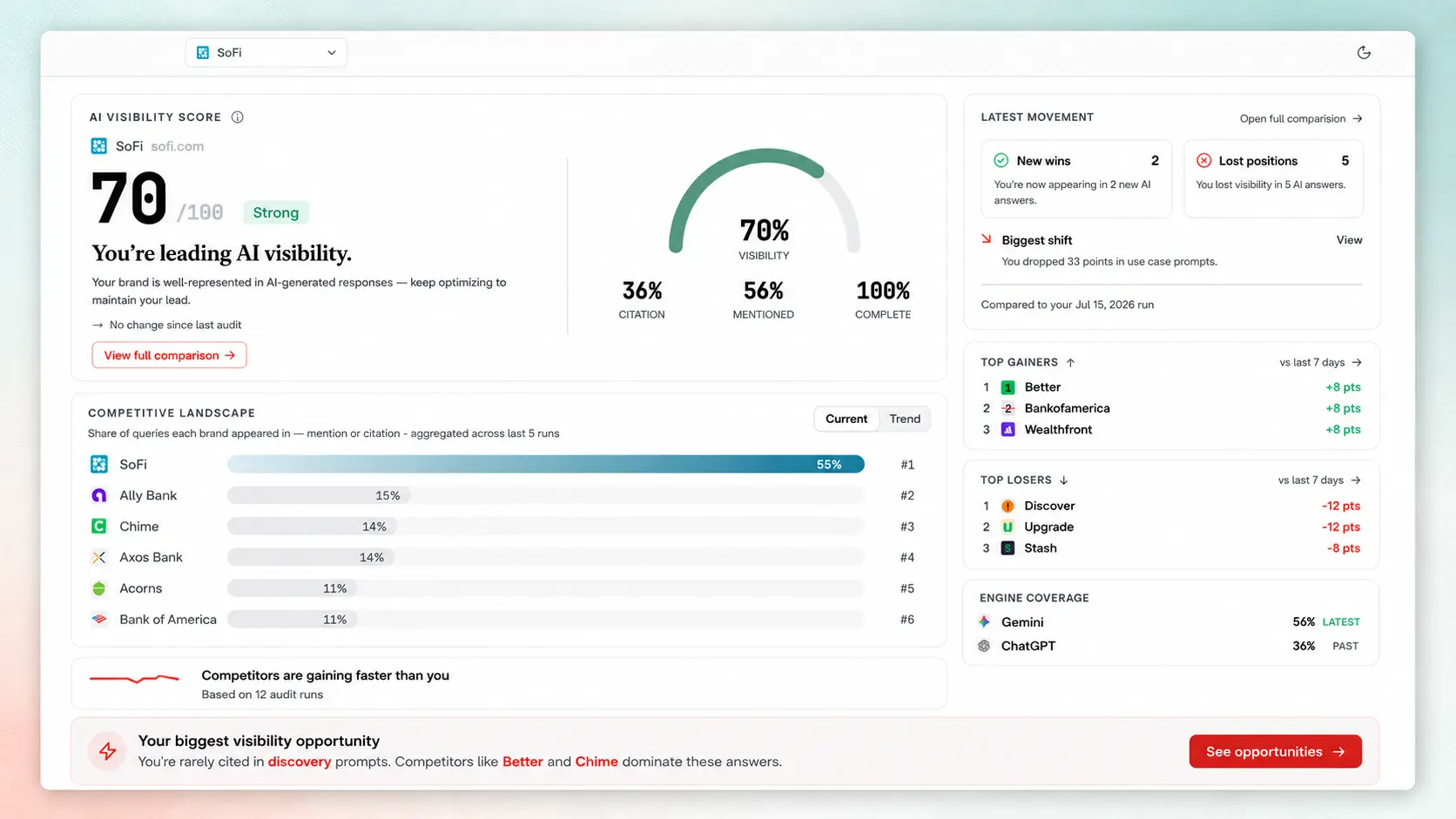
Task: Click ChatGPT engine icon
Action: point(984,646)
